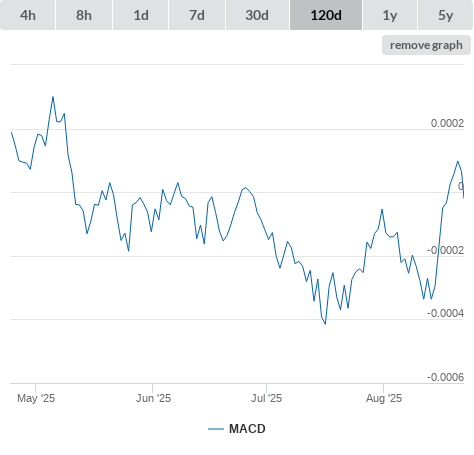Viewport: 474px width, 455px height.
Task: Click the May '25 axis label
Action: [36, 398]
